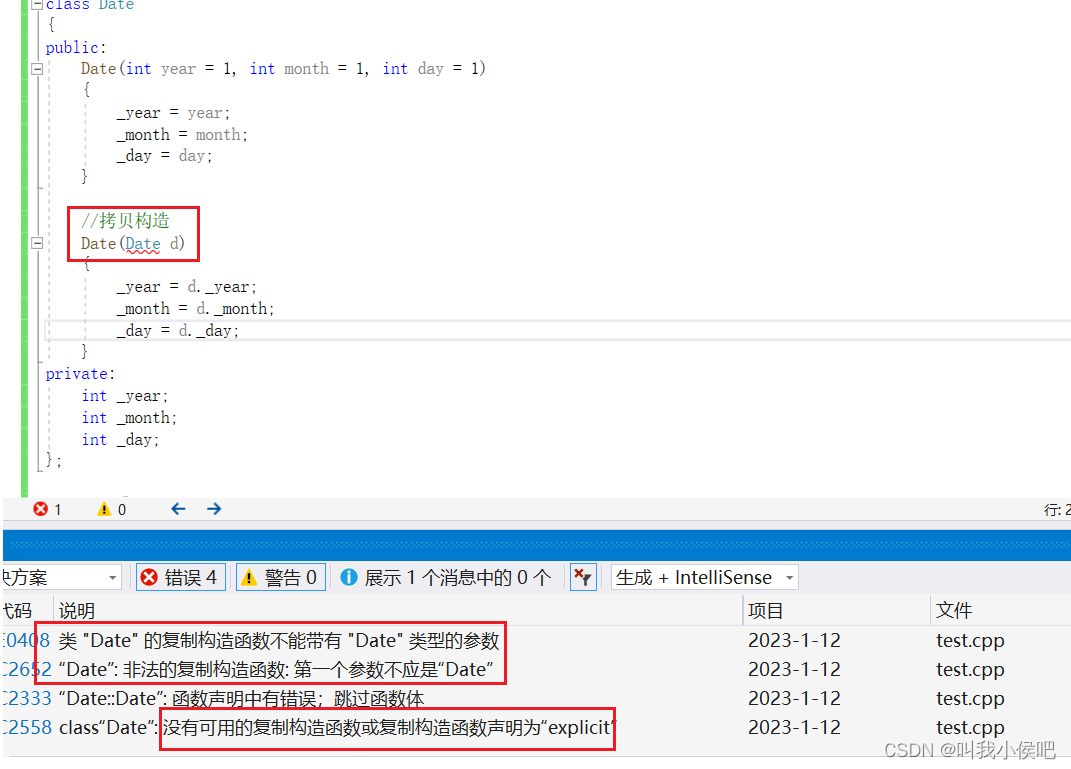The width and height of the screenshot is (1071, 769).
Task: Click the red error count icon in editor status
Action: pyautogui.click(x=41, y=509)
